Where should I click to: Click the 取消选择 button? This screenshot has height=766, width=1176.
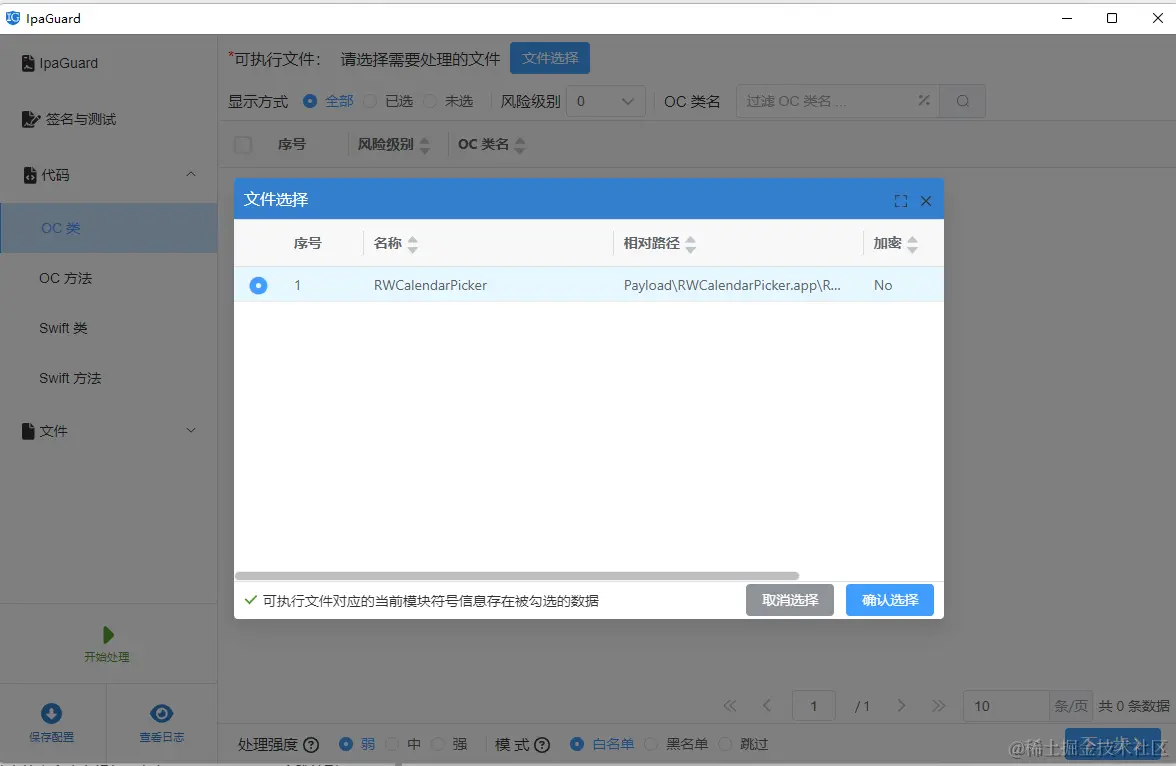[x=789, y=600]
